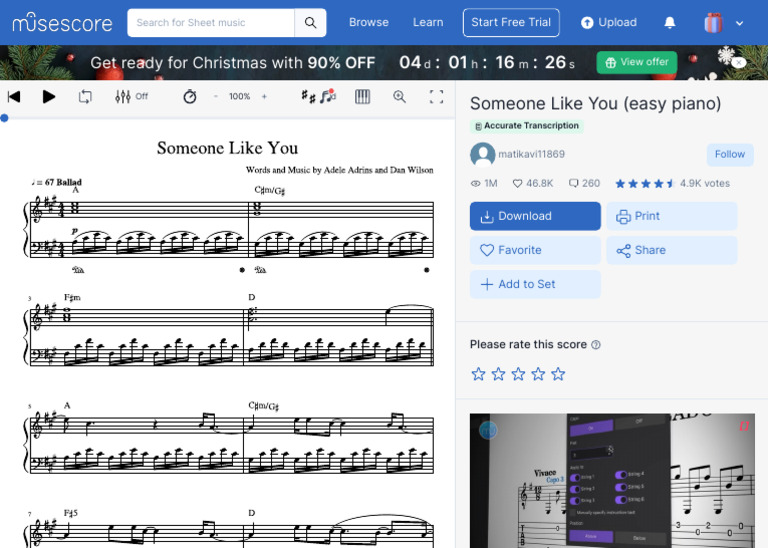
Task: Increase tempo with the plus button
Action: coord(264,96)
